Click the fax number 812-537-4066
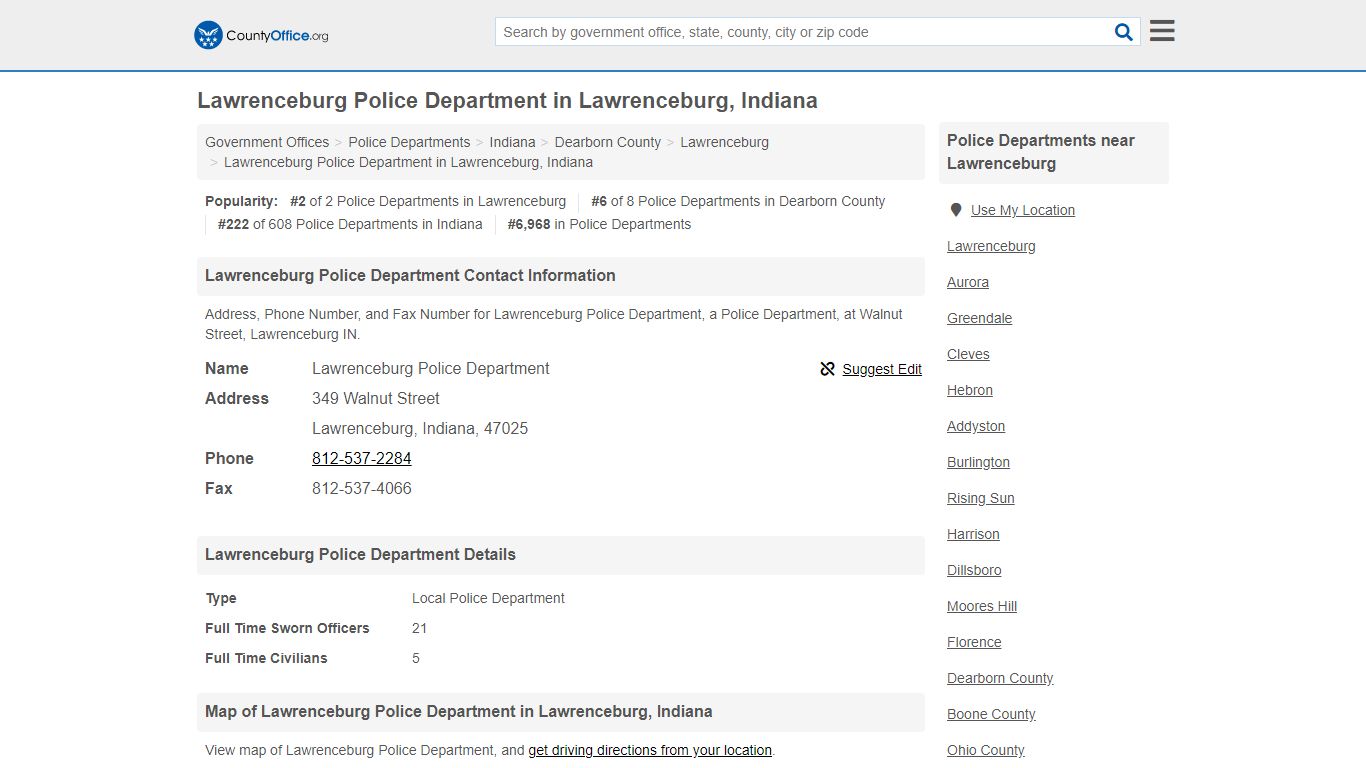This screenshot has height=768, width=1366. [362, 488]
